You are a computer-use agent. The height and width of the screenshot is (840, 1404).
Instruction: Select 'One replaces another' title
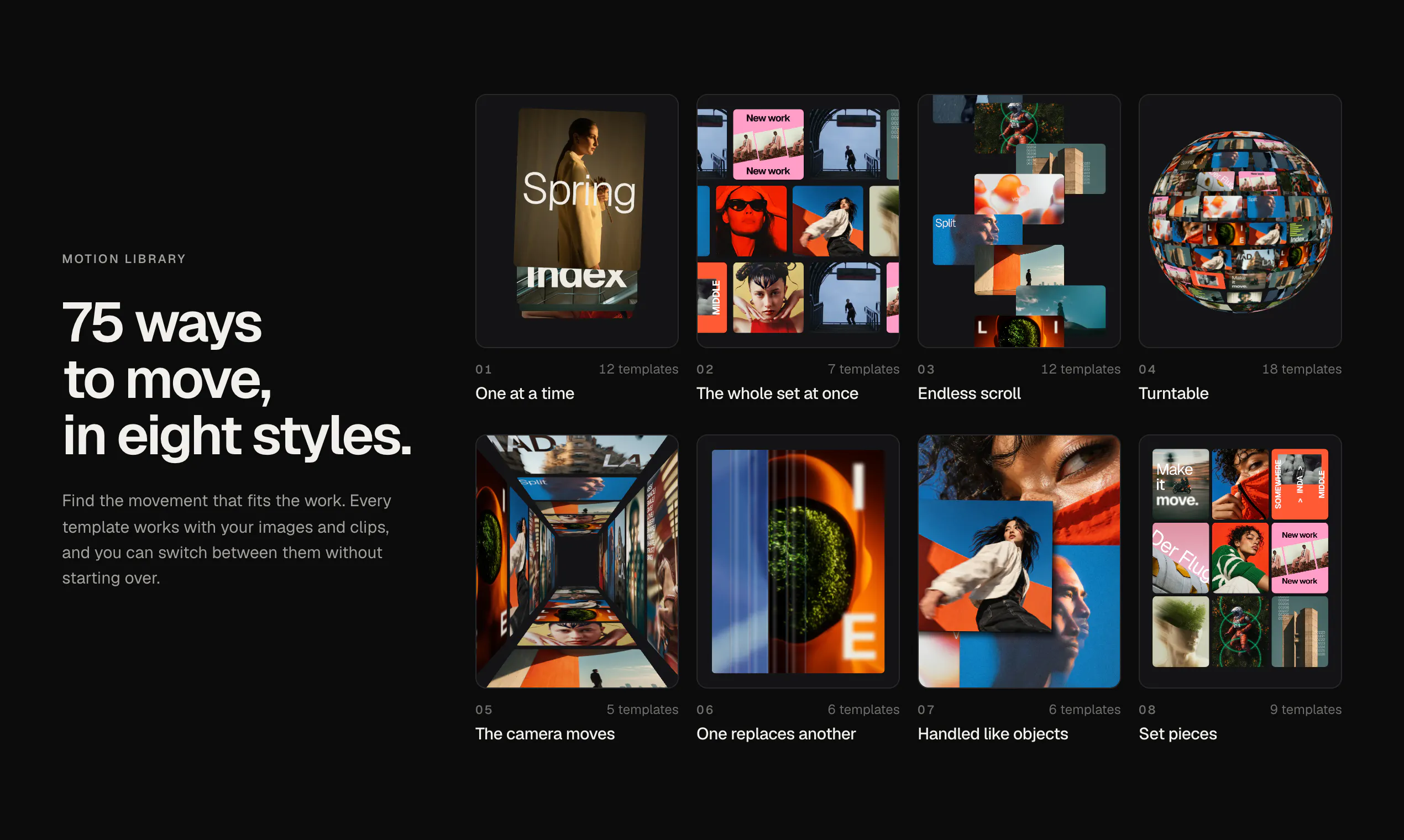[x=776, y=733]
